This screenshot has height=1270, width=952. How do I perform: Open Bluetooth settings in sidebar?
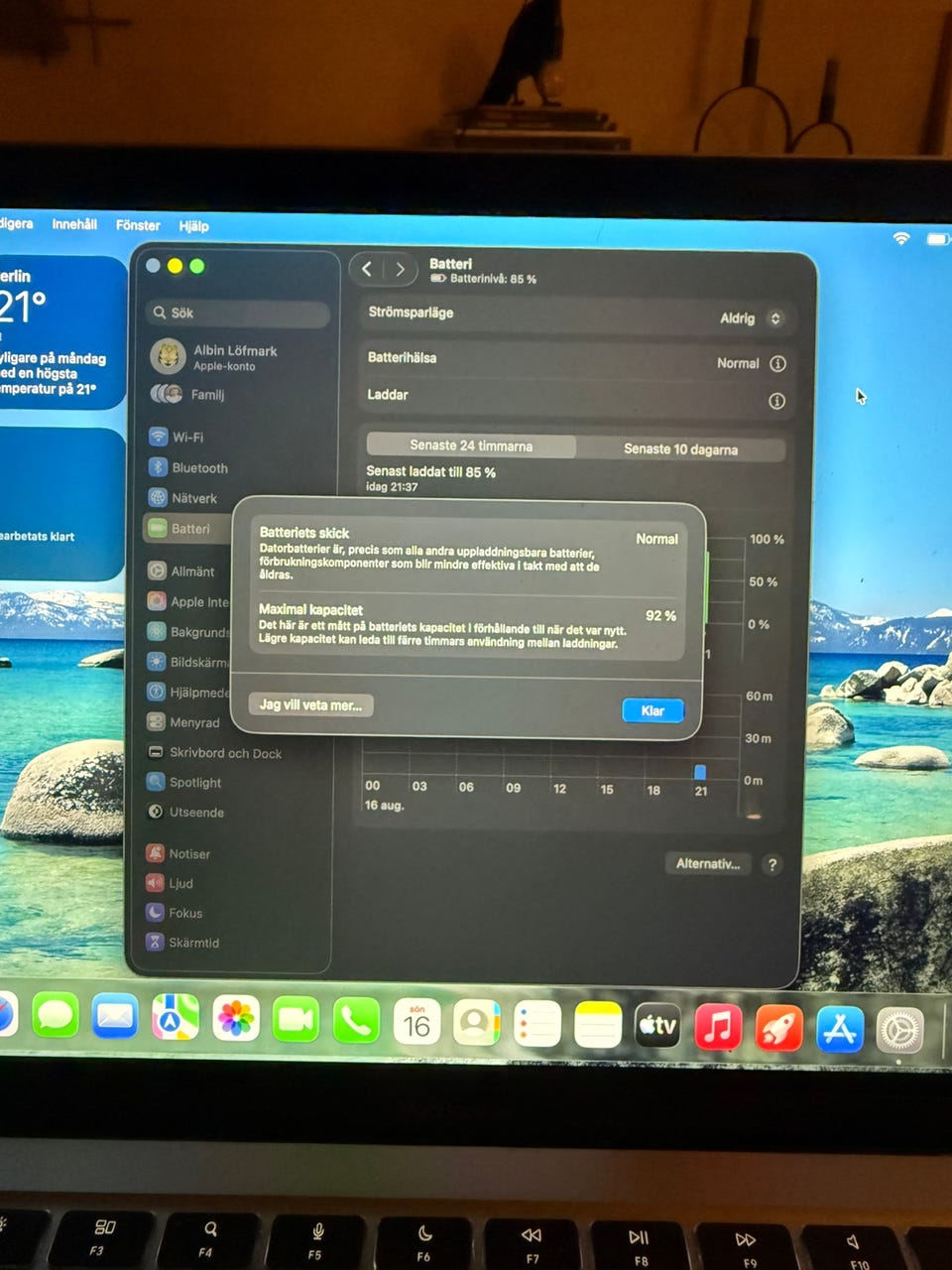pyautogui.click(x=187, y=467)
